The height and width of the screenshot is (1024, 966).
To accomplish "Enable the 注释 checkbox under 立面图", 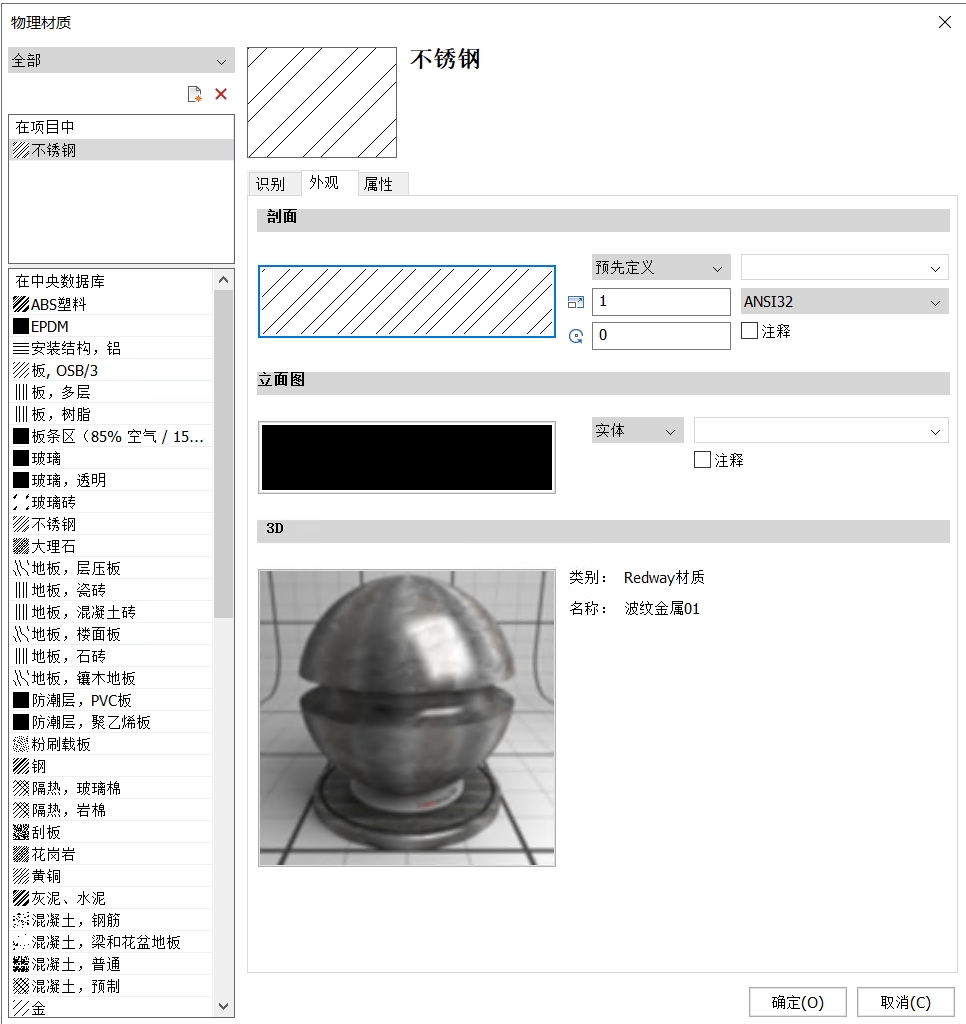I will point(702,460).
